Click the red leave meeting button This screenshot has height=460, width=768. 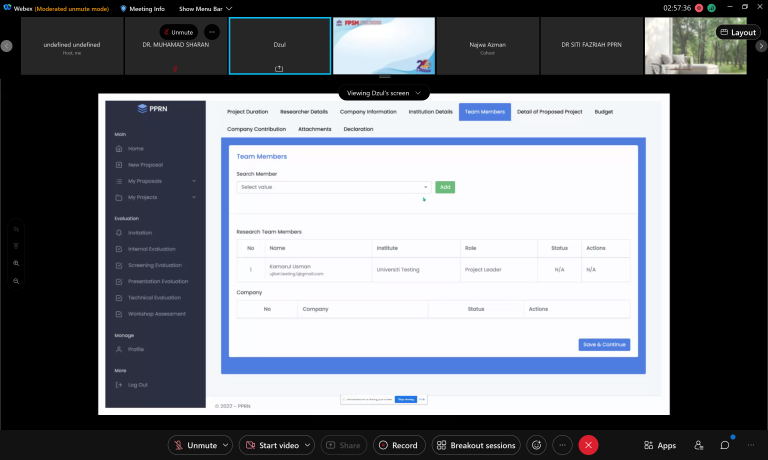(589, 445)
